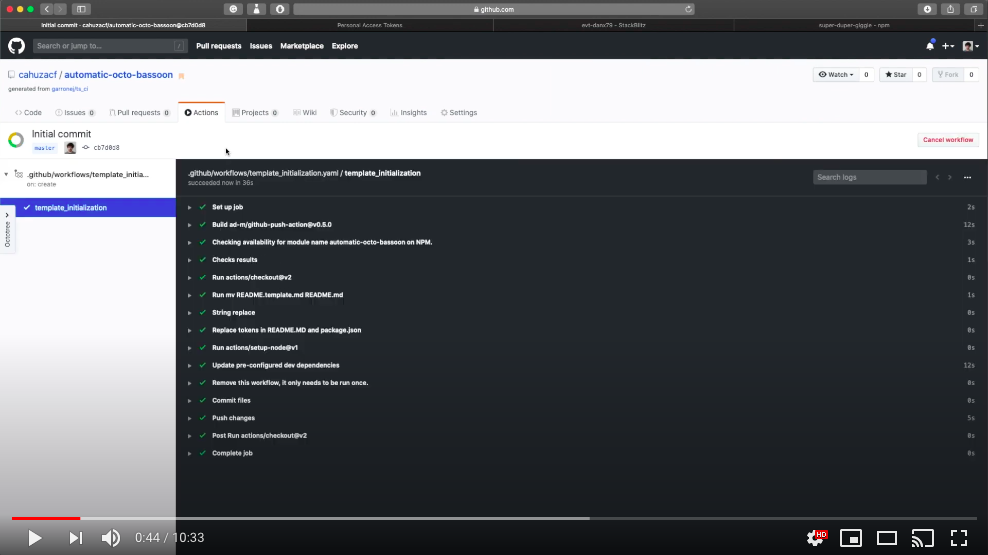Expand Build ad-m/github-push-action step
988x555 pixels.
click(189, 225)
